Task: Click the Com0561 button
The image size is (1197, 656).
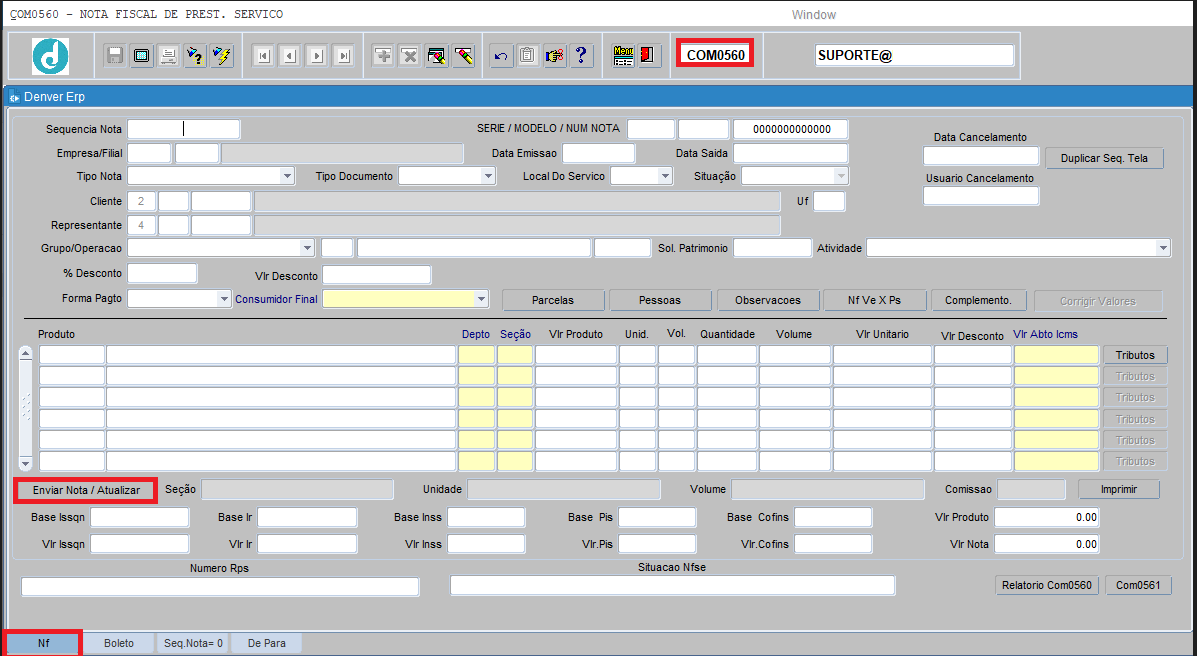Action: point(1138,585)
